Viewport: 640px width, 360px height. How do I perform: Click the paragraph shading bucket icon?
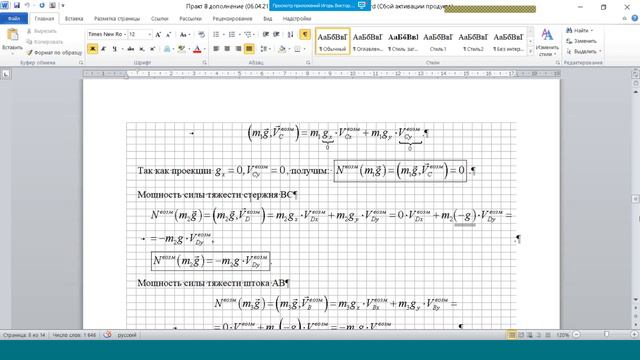pos(282,49)
